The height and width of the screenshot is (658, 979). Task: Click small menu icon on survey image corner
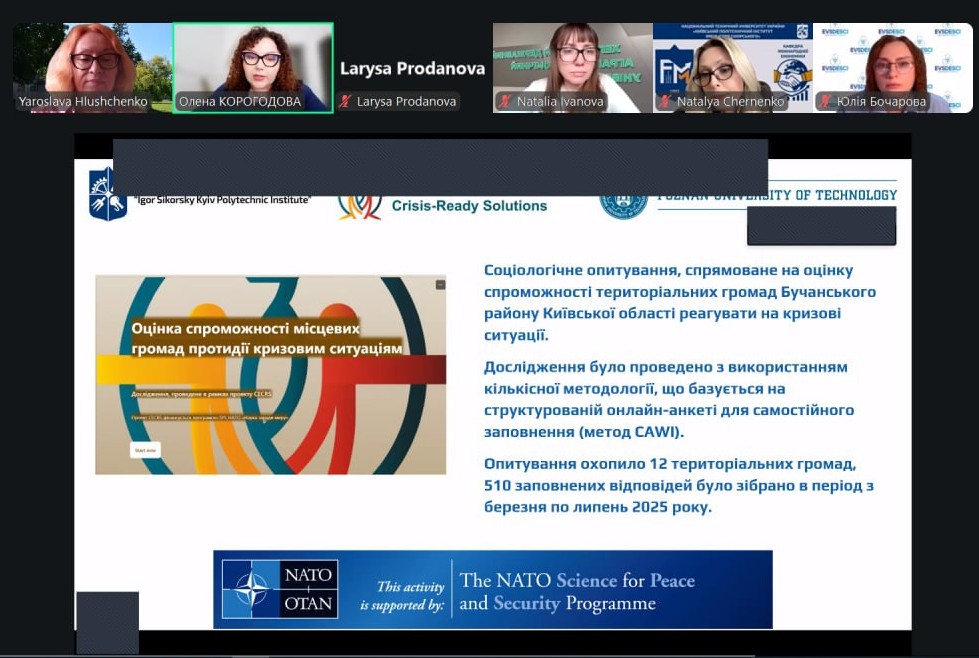tap(438, 285)
